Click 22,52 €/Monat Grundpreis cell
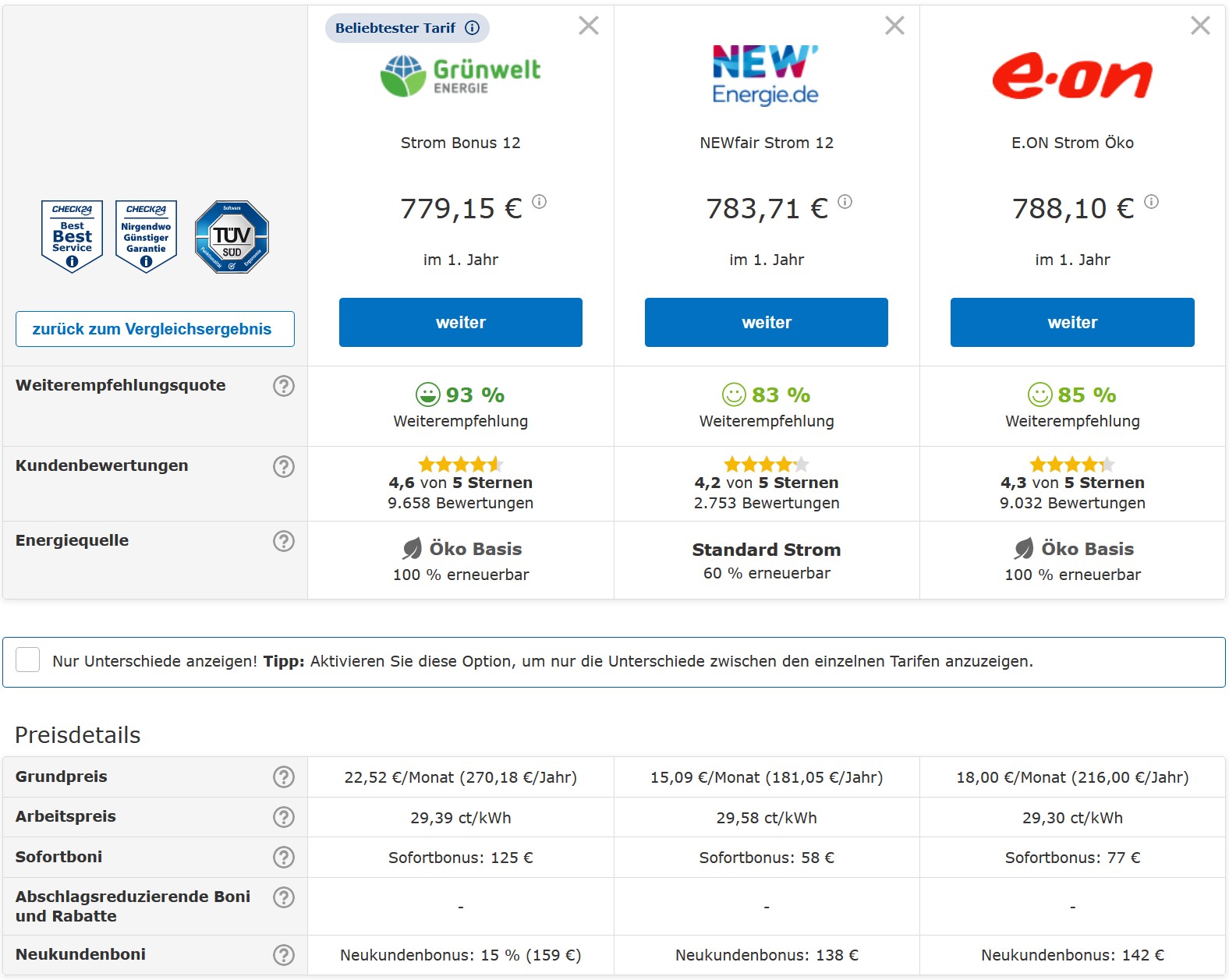Screen dimensions: 1229x980 click(x=461, y=777)
